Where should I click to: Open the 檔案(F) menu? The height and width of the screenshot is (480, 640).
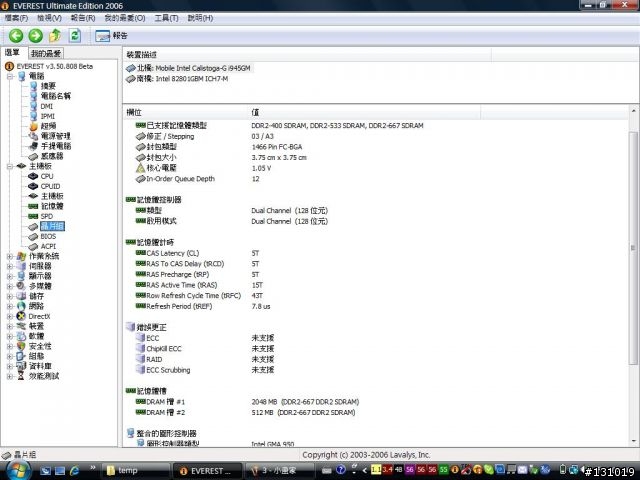click(16, 18)
